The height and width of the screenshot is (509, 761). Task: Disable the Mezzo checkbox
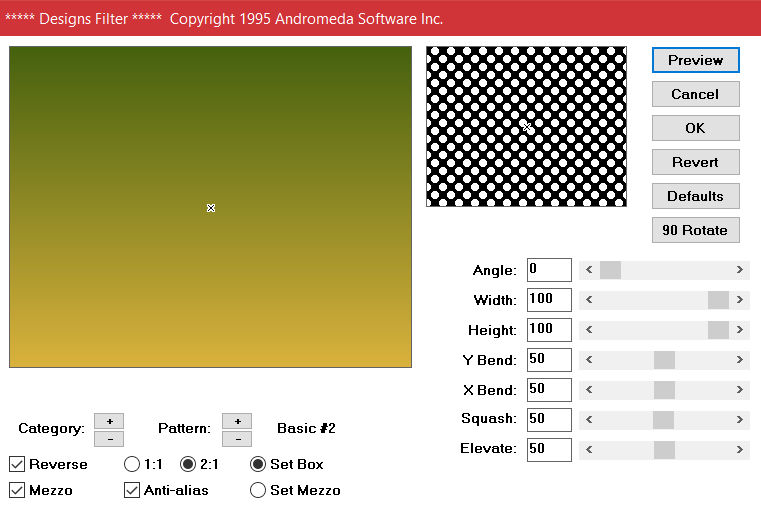18,490
